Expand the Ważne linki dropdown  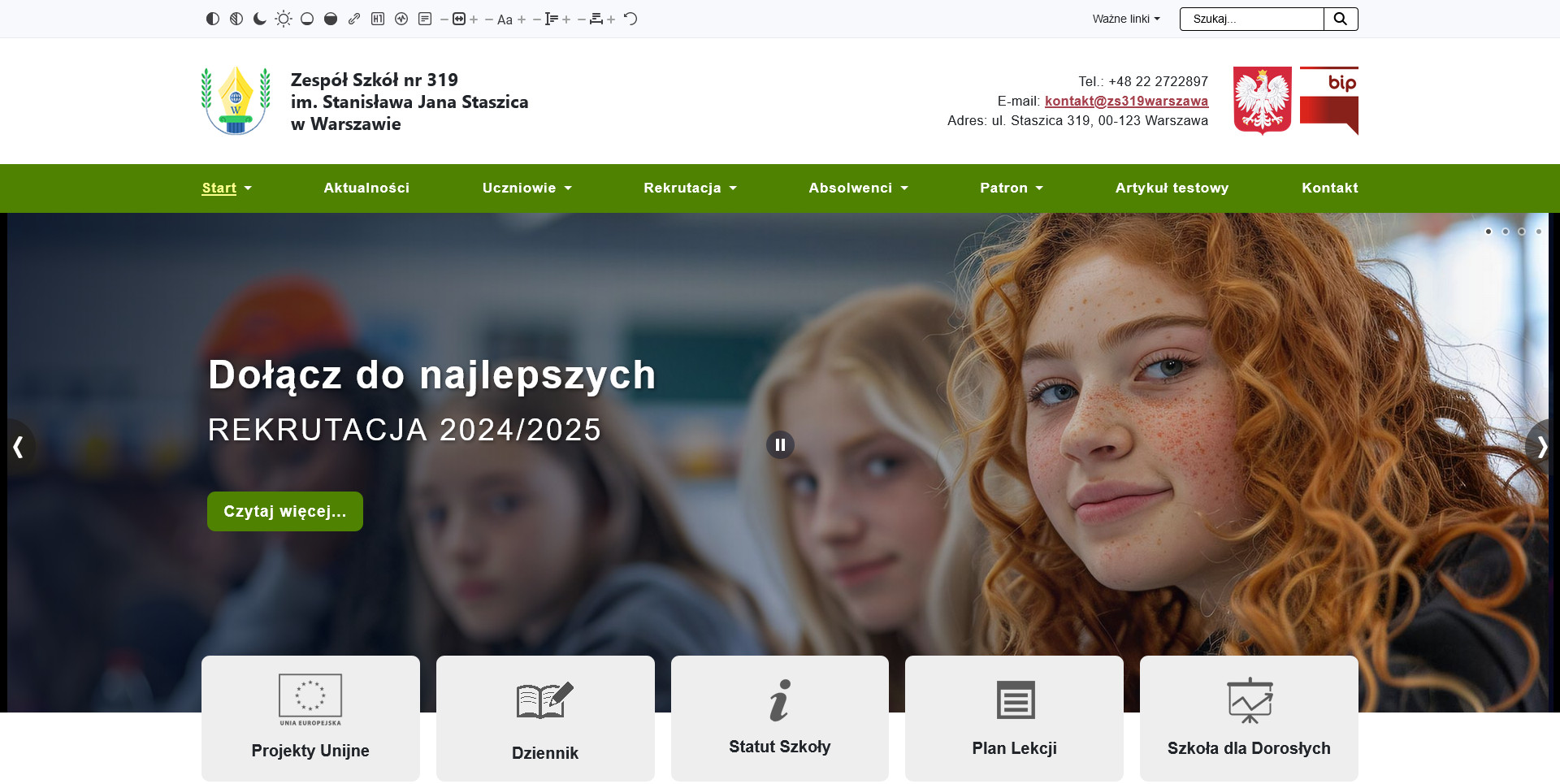tap(1125, 19)
